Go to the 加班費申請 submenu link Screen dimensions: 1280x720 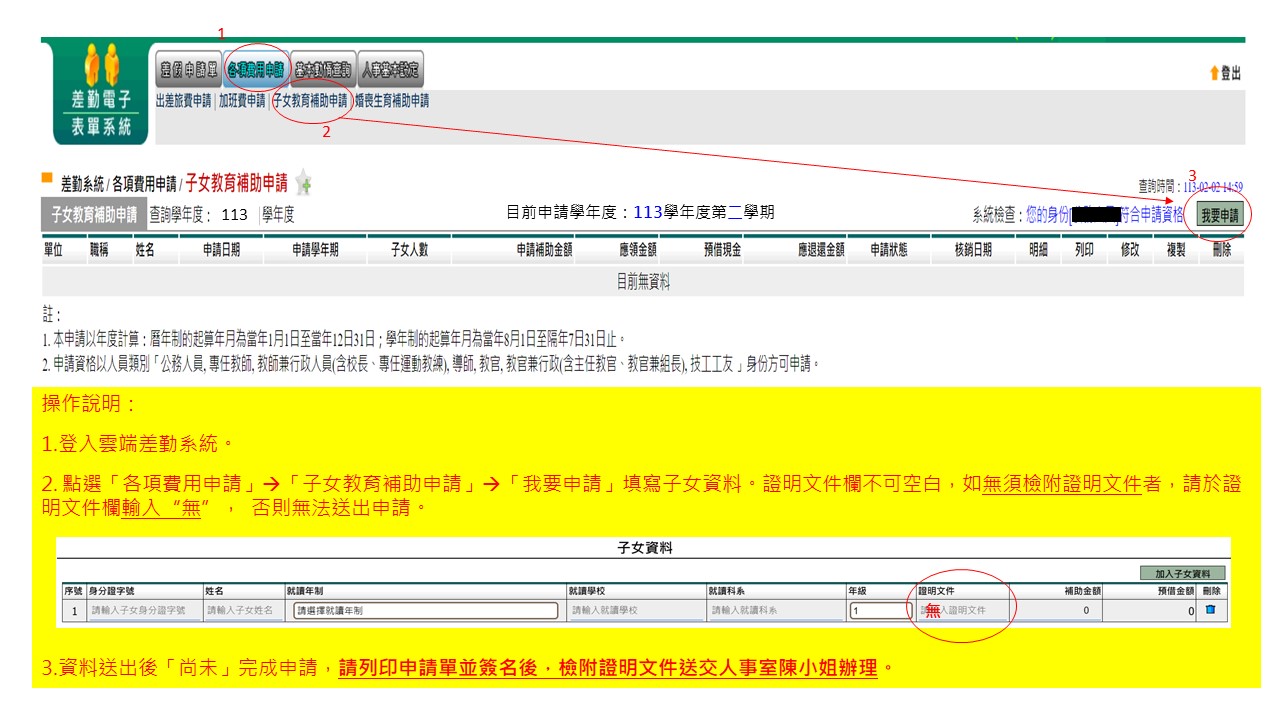pos(242,101)
